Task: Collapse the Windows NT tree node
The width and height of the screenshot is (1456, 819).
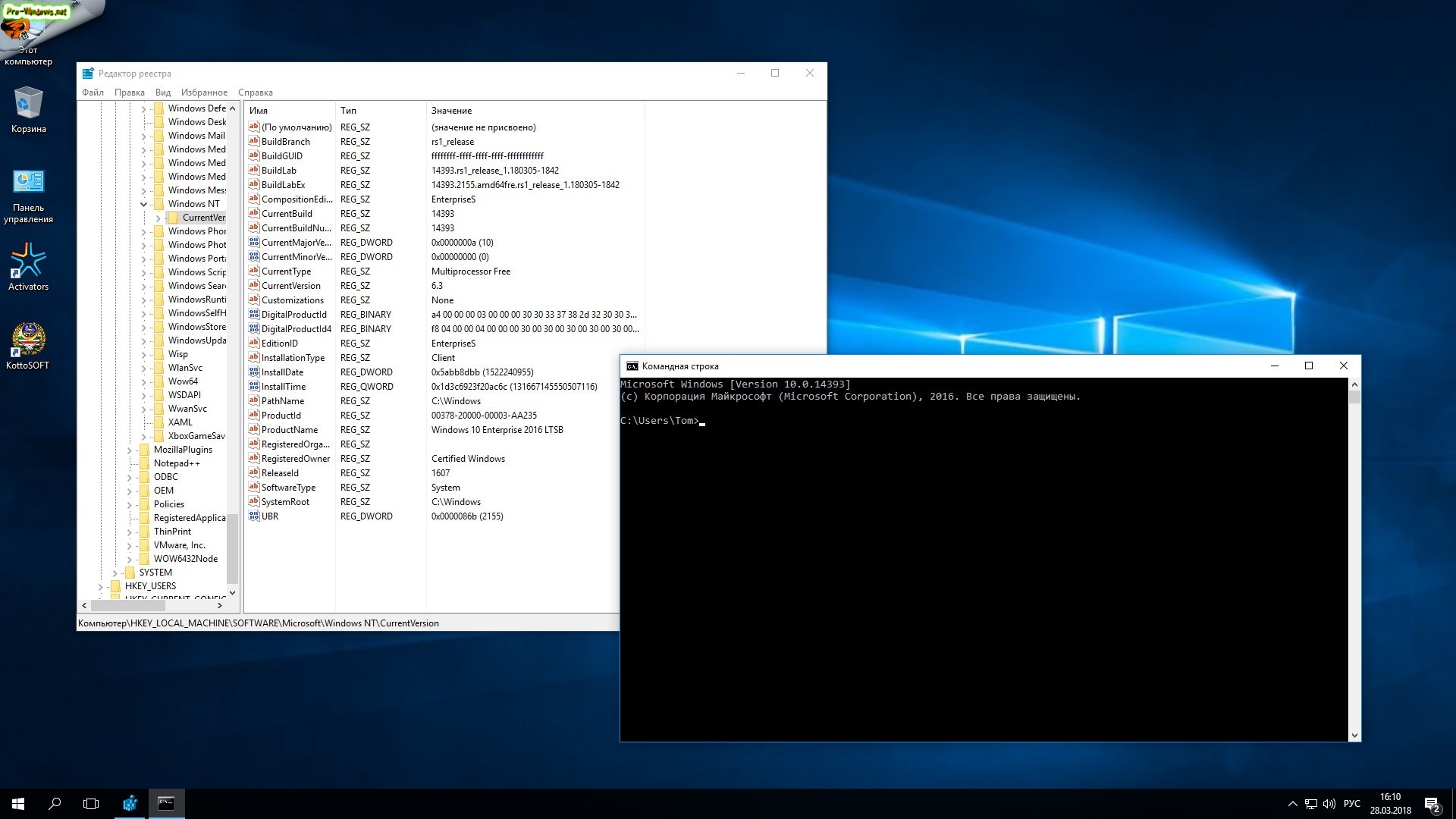Action: (x=143, y=204)
